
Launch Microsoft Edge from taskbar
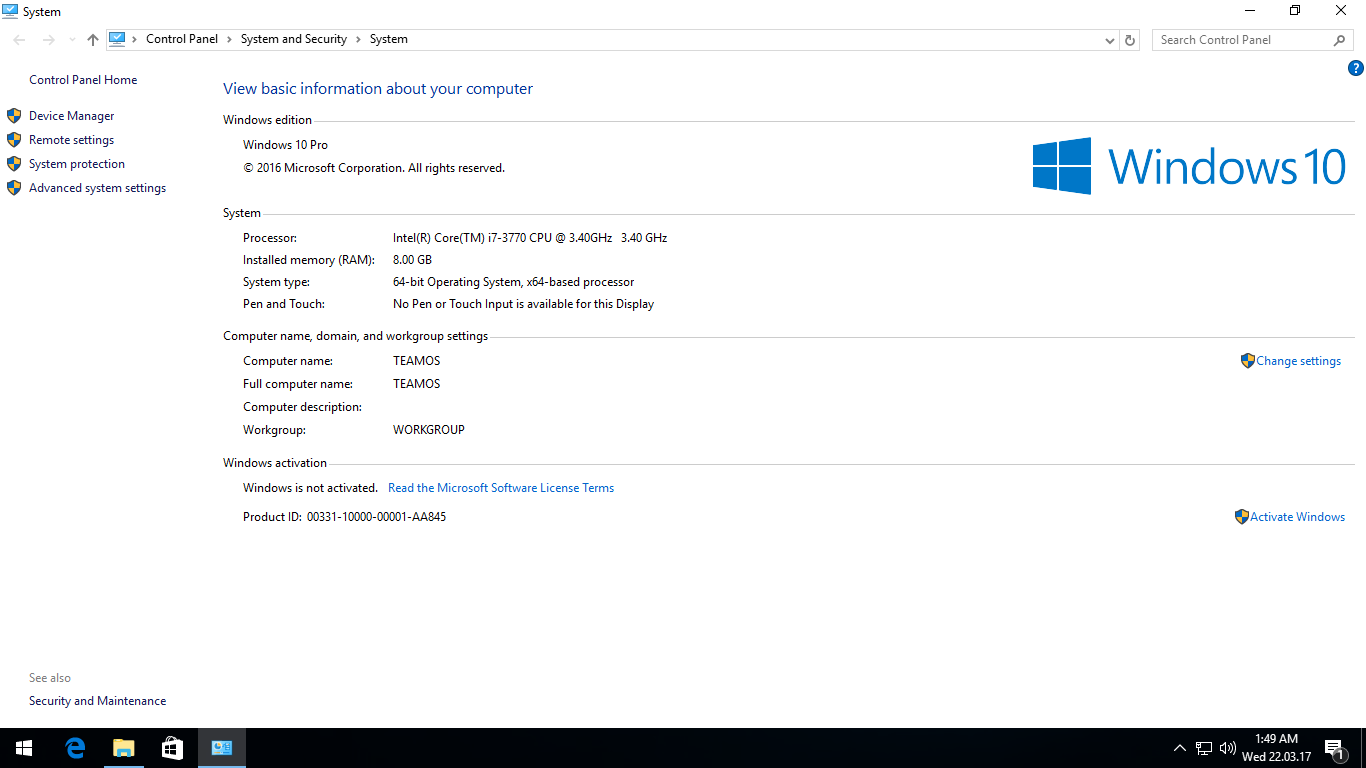[x=75, y=748]
